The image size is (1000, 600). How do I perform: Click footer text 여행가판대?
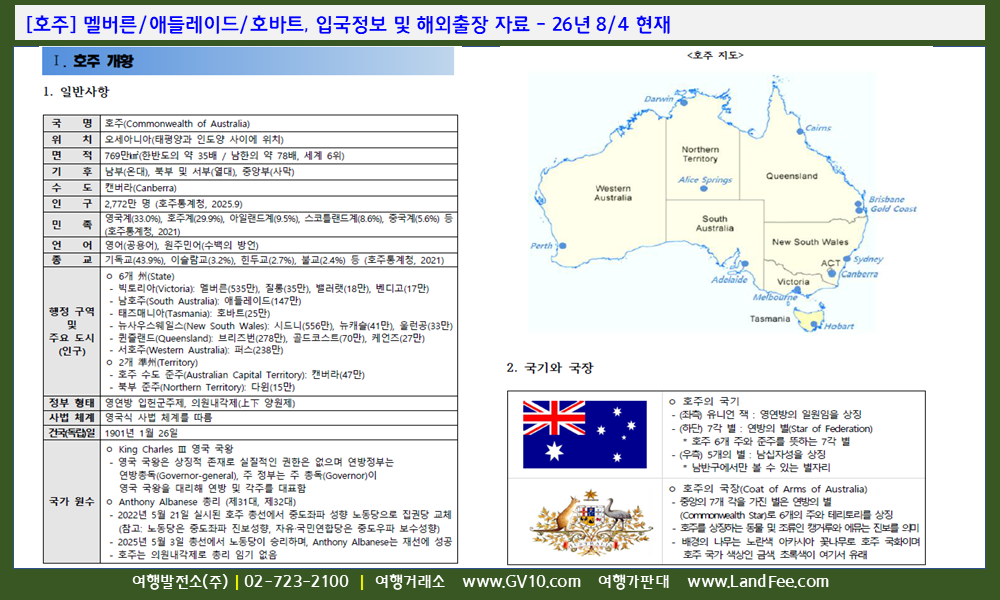[633, 582]
